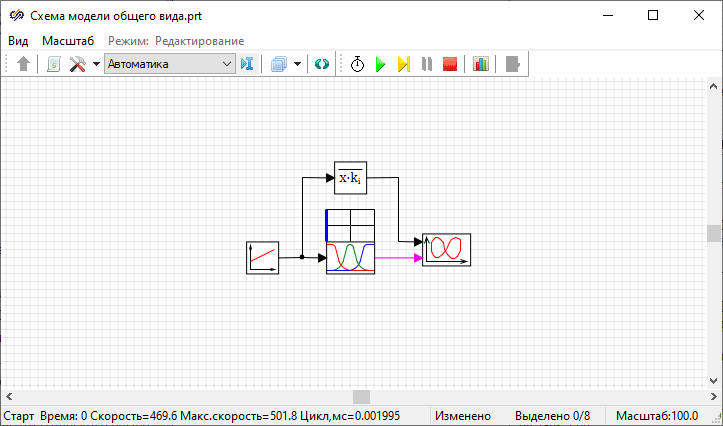
Task: Click the hammer and wrench tools icon
Action: click(77, 64)
